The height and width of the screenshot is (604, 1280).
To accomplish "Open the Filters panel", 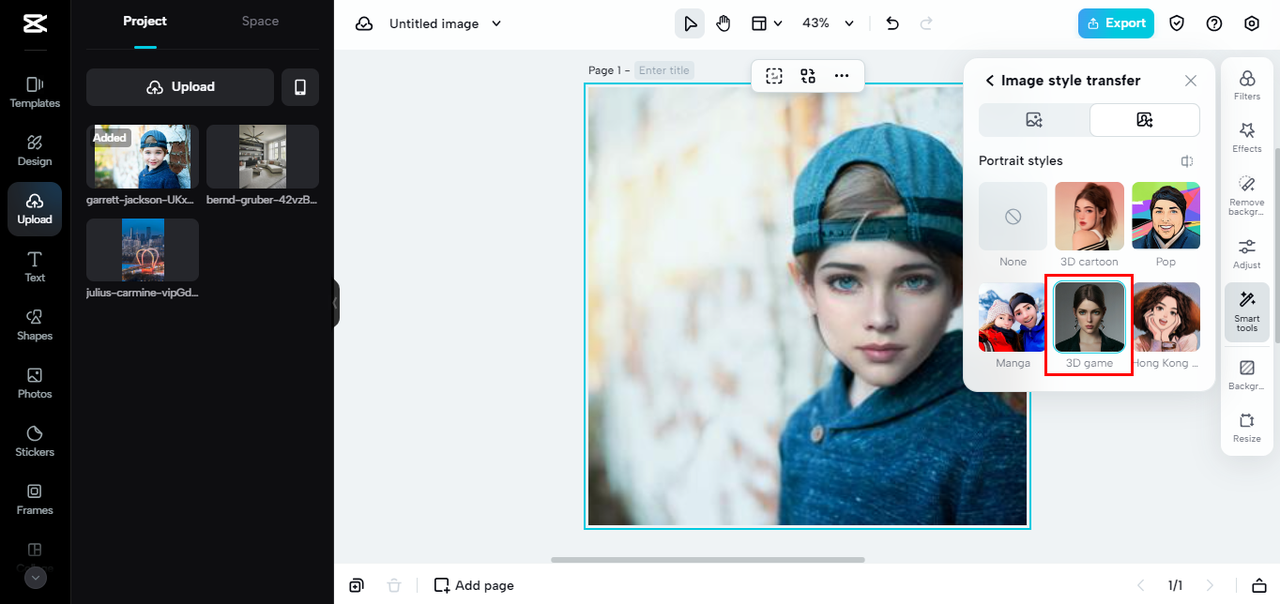I will (1247, 85).
